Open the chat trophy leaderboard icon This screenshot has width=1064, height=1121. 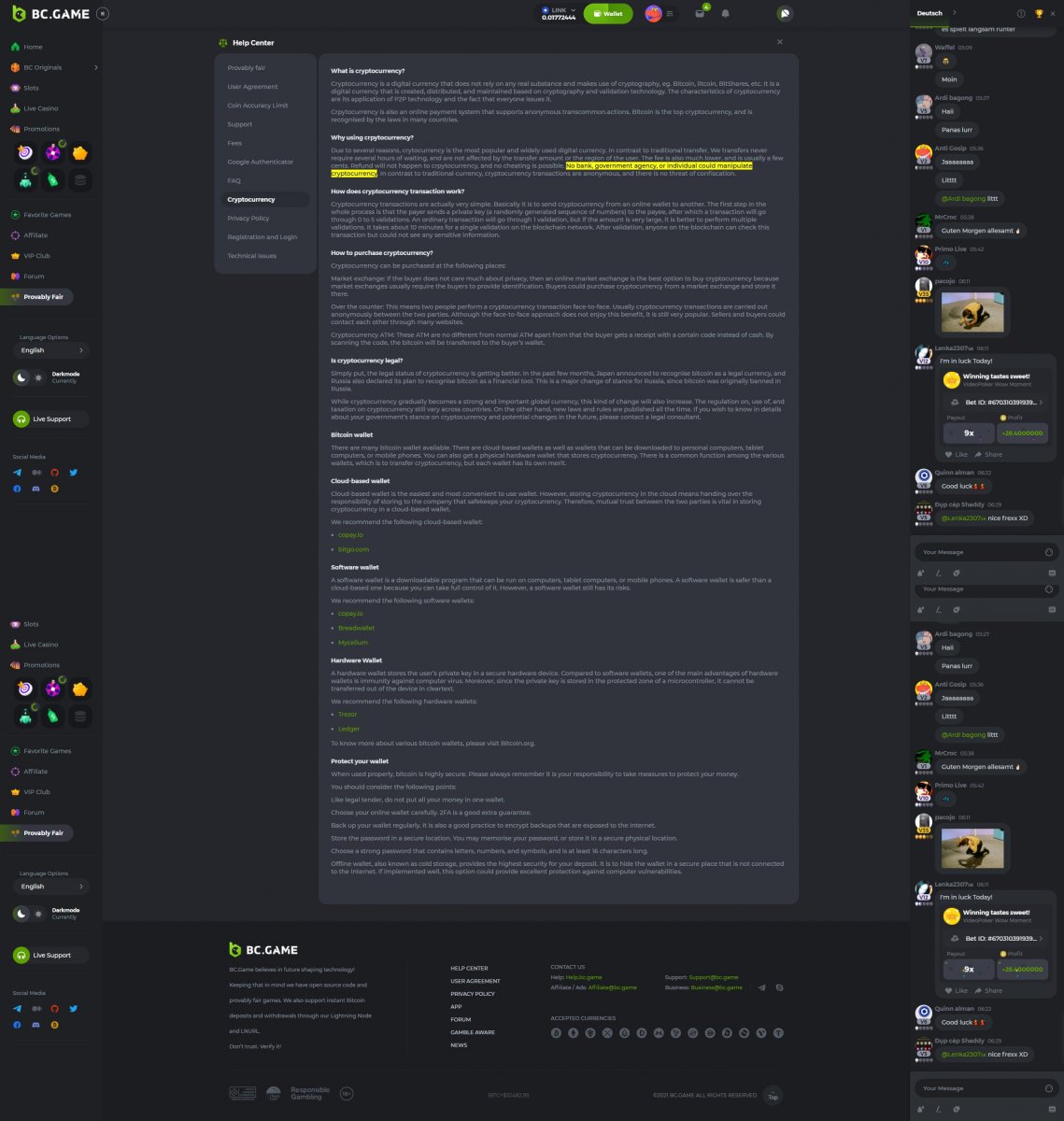pyautogui.click(x=1039, y=14)
